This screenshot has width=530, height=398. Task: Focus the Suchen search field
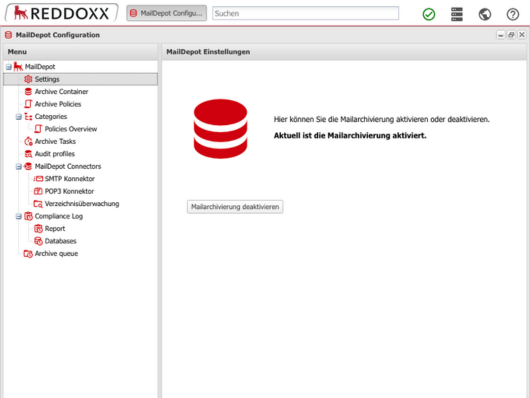tap(305, 13)
